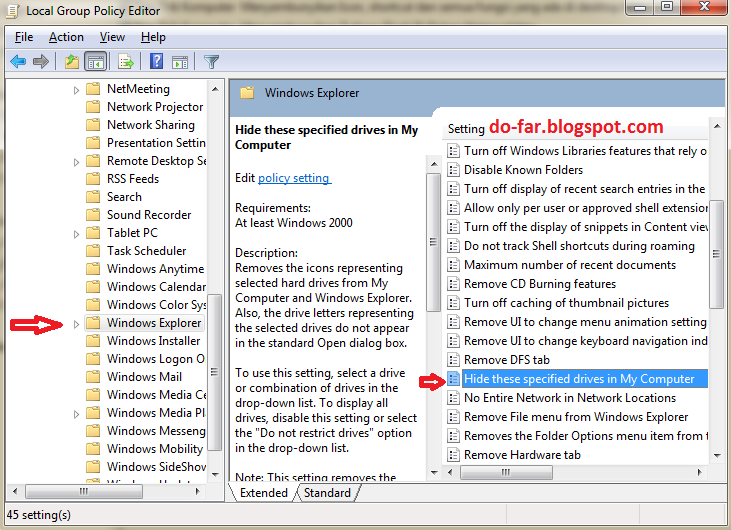Viewport: 731px width, 530px height.
Task: Expand the Windows Explorer tree node
Action: [76, 324]
